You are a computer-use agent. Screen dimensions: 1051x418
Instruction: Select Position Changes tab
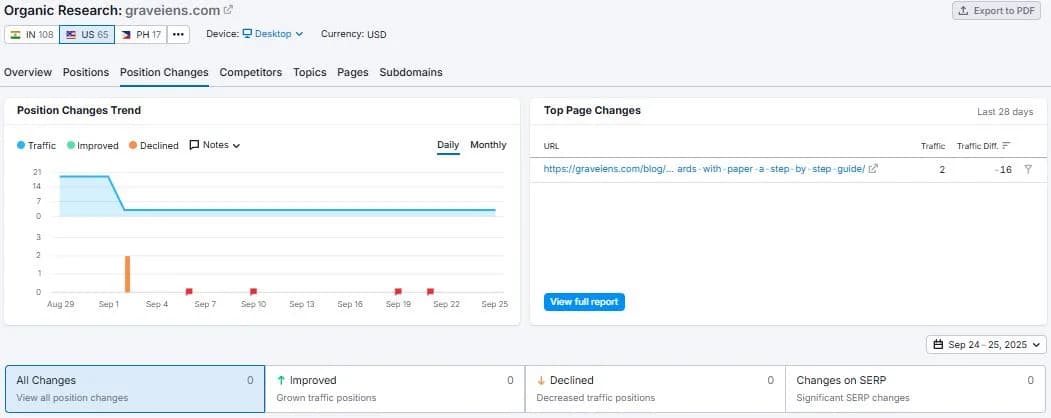coord(164,72)
